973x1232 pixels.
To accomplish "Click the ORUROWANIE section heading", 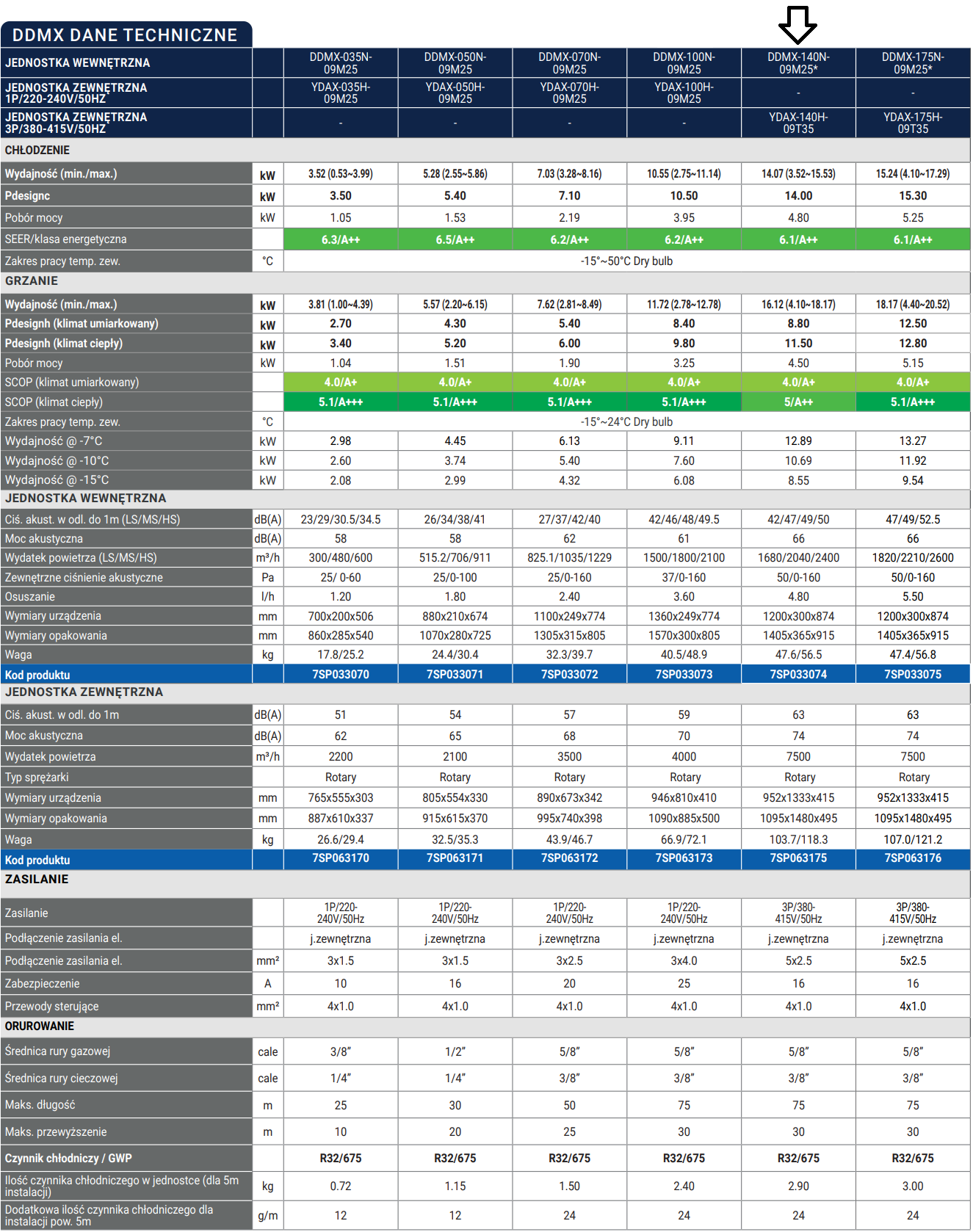I will [x=40, y=1026].
